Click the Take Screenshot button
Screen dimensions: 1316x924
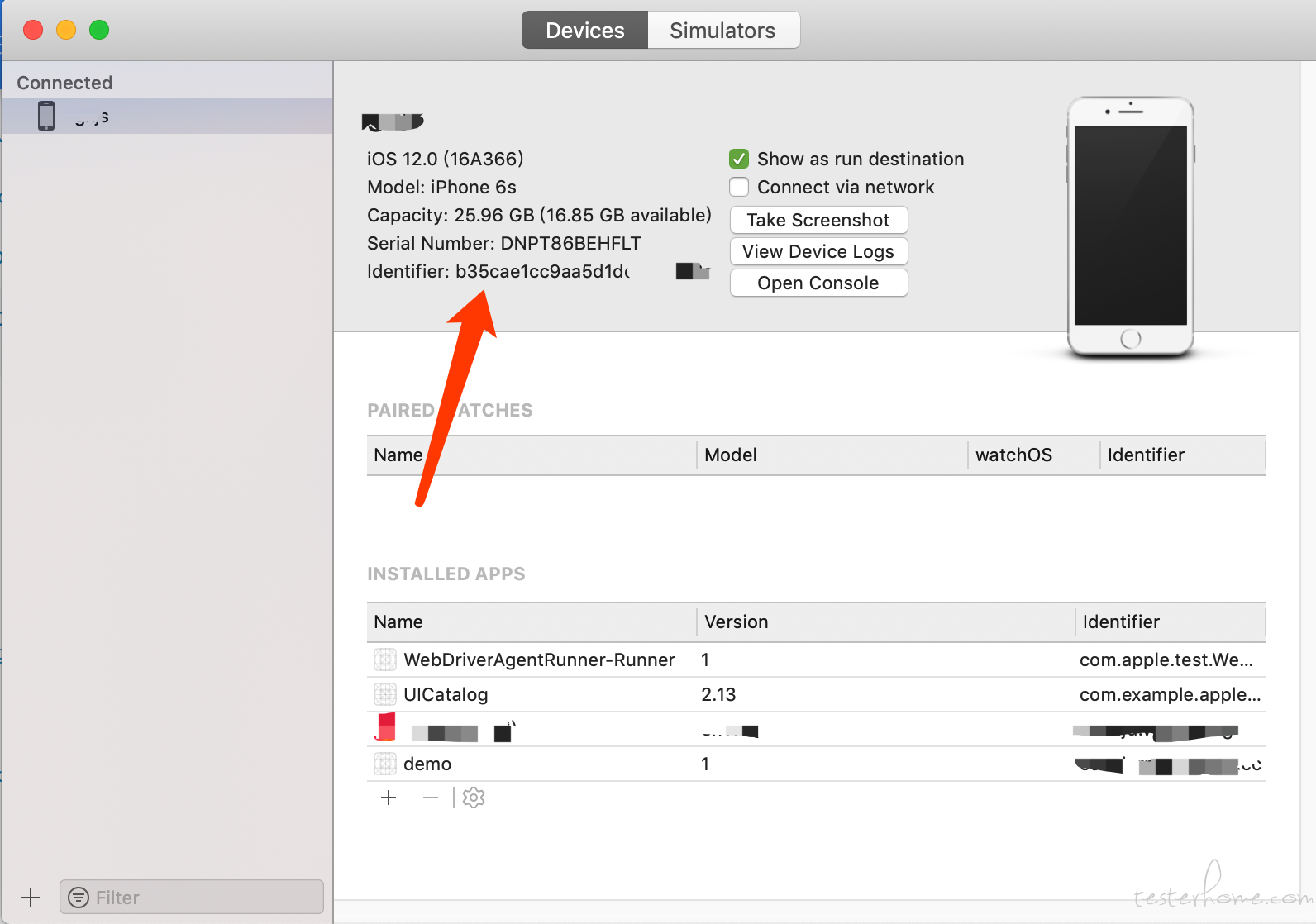click(x=818, y=220)
